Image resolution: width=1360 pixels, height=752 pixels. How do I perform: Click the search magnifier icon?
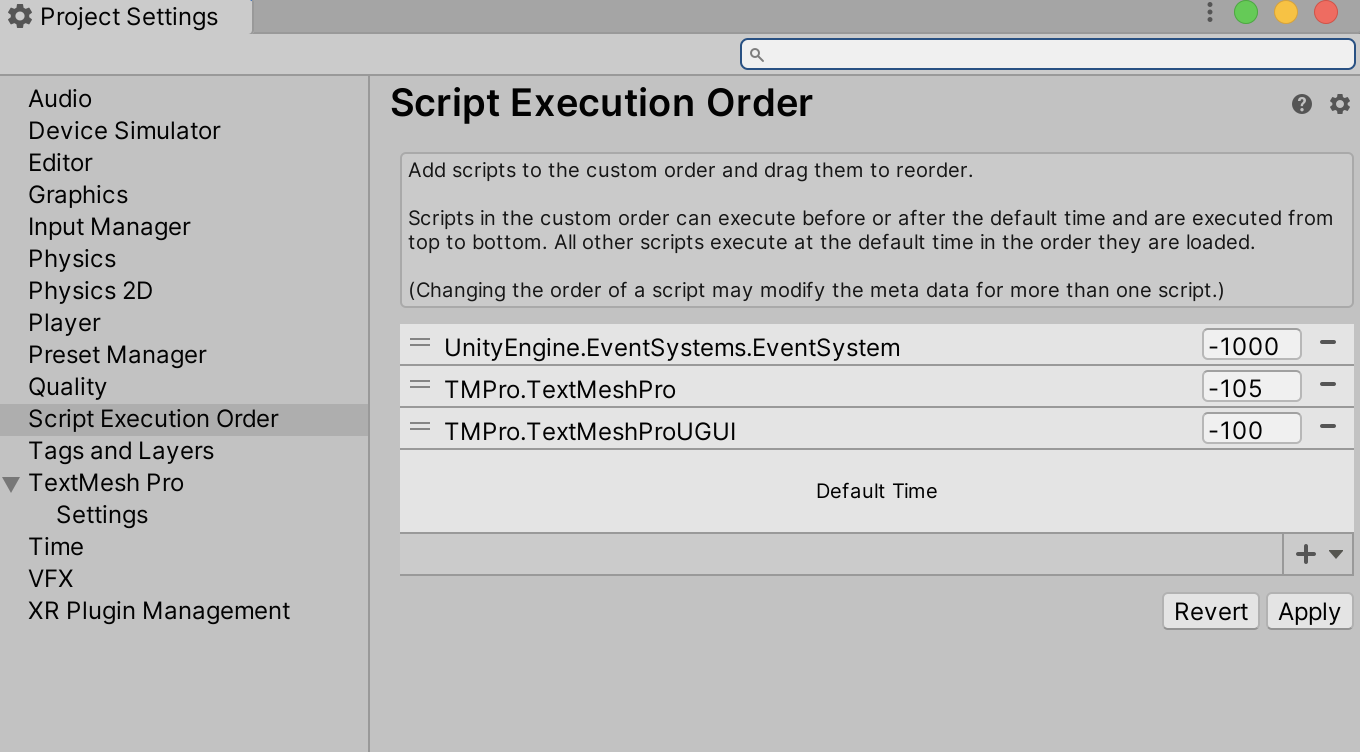point(757,55)
